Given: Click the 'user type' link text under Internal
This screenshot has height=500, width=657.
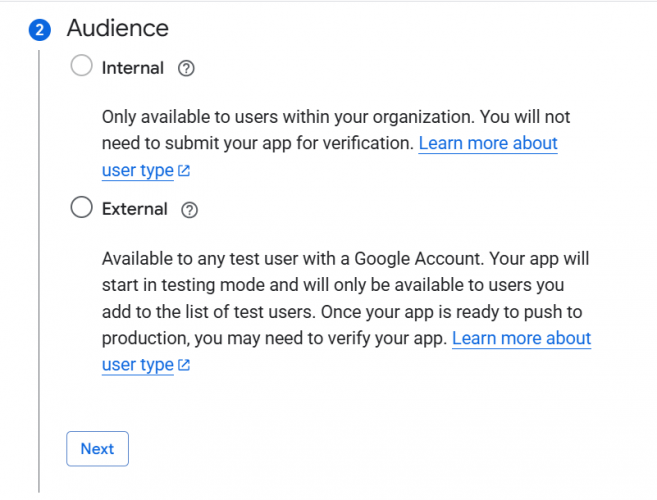Looking at the screenshot, I should click(138, 170).
